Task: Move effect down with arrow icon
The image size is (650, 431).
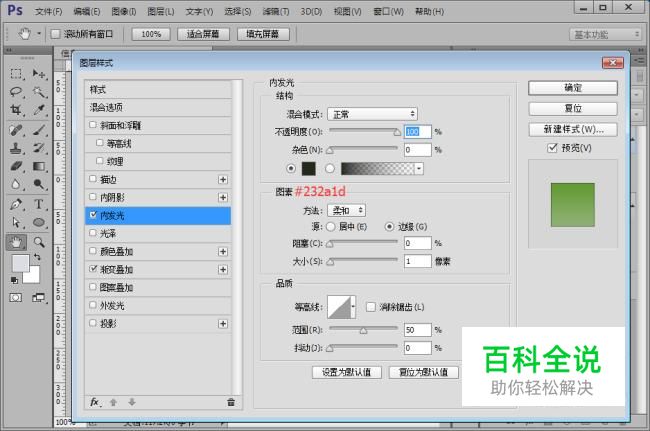Action: click(132, 402)
